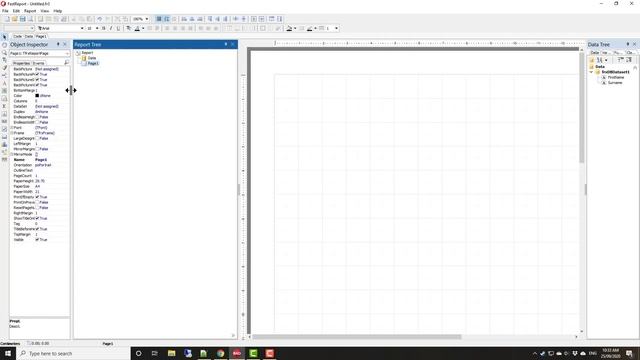Viewport: 640px width, 360px height.
Task: Open the frame width dropdown arrow
Action: coord(336,28)
